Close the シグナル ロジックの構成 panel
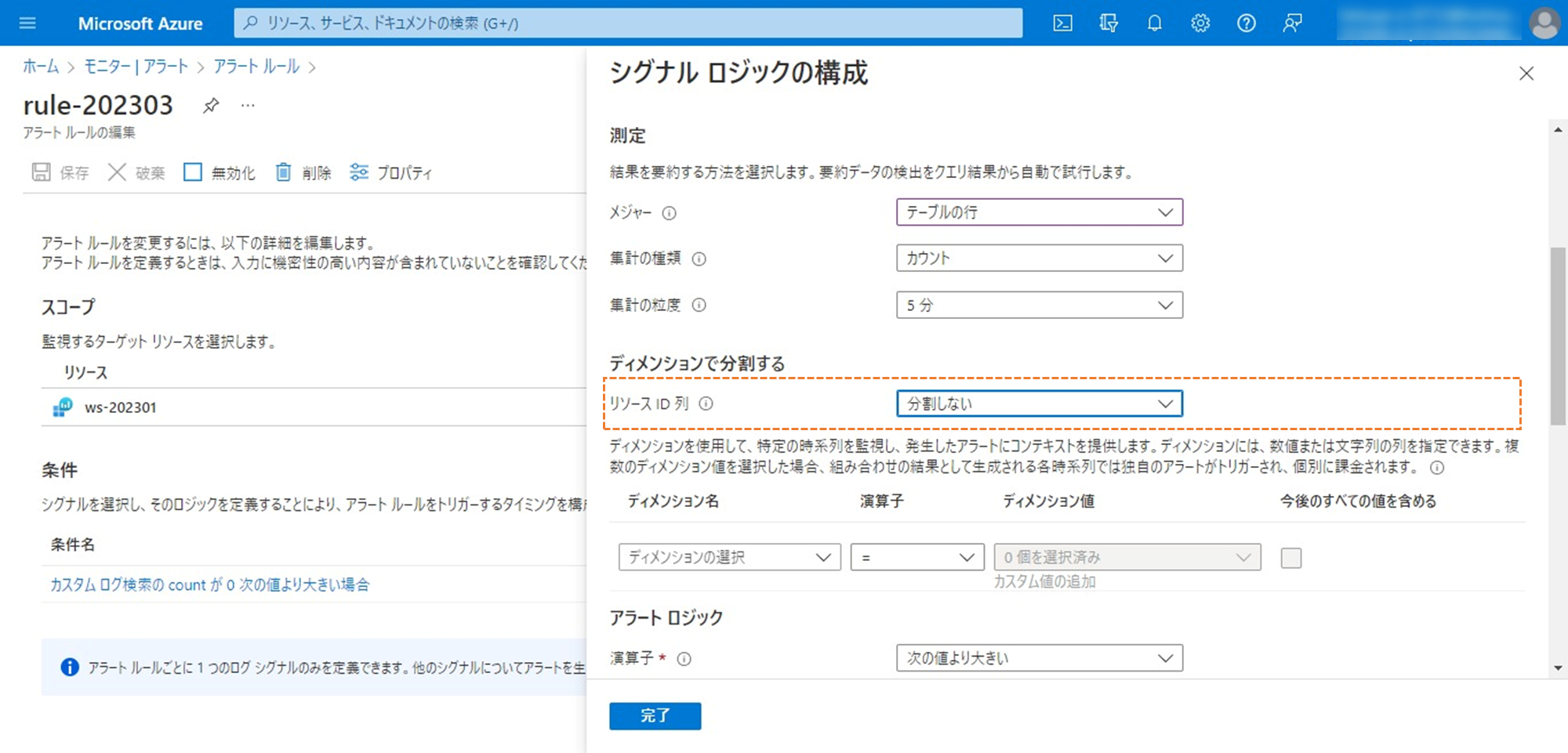1568x753 pixels. click(1526, 74)
